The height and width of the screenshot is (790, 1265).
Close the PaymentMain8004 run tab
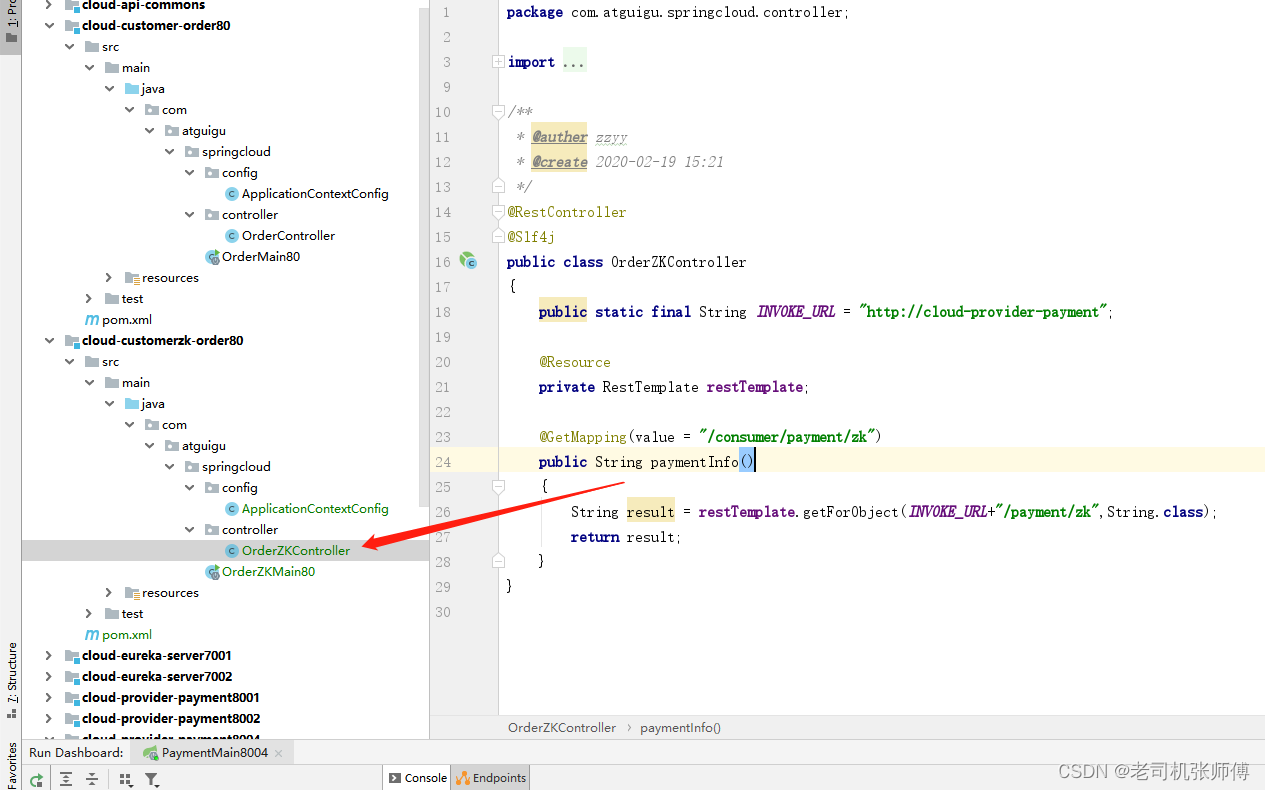(x=279, y=753)
